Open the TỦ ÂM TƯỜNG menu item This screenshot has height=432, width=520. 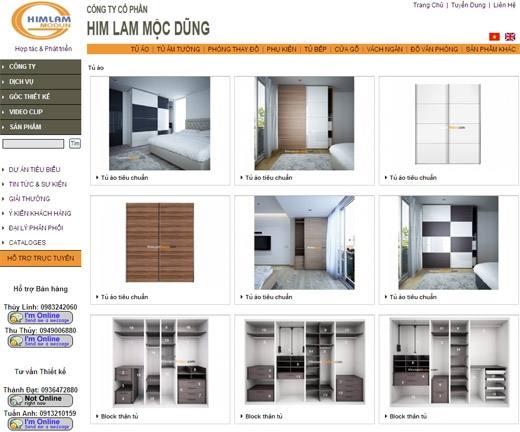coord(178,49)
